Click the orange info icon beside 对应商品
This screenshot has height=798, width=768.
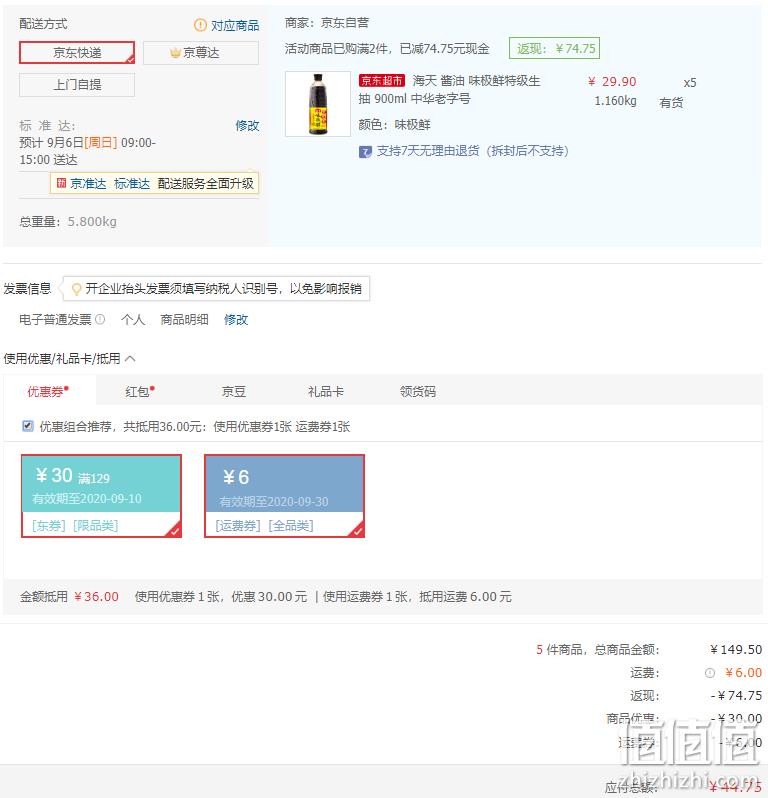(200, 24)
